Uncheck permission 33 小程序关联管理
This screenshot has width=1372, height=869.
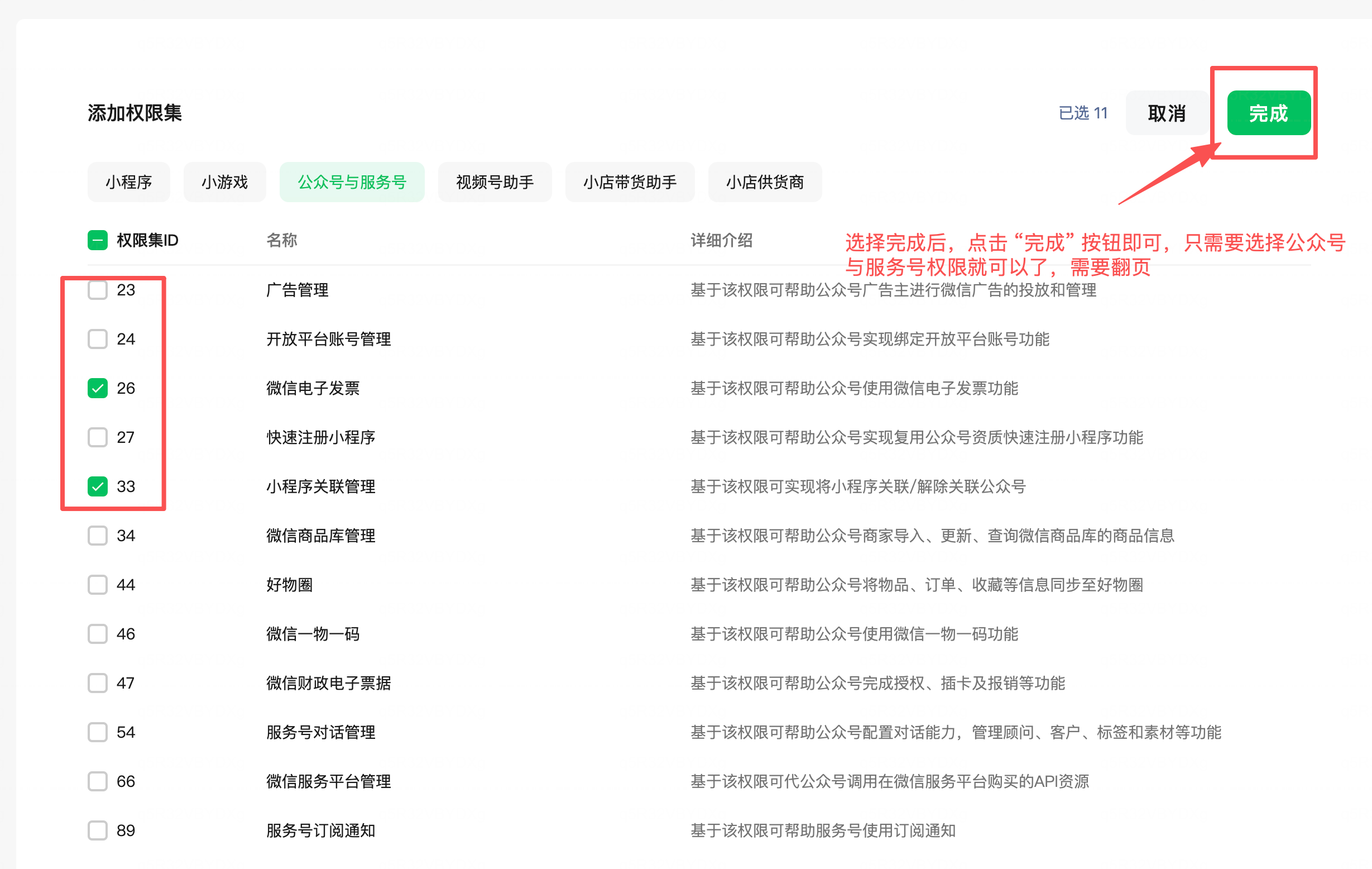[98, 486]
